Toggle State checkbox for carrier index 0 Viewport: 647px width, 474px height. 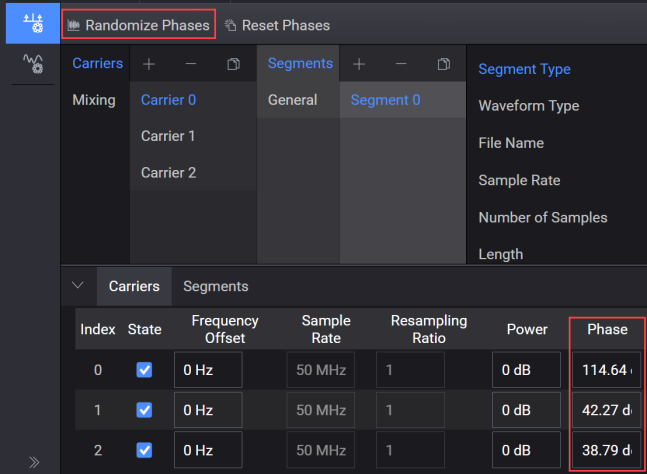pyautogui.click(x=144, y=370)
